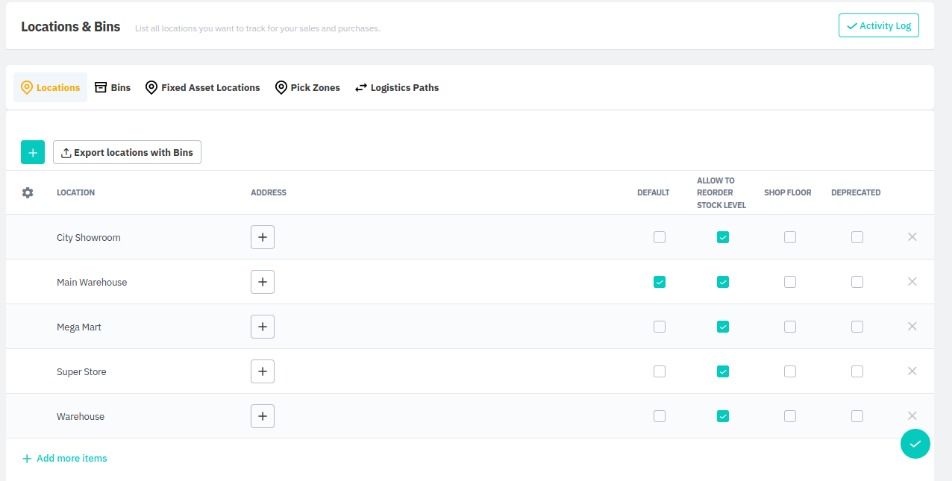
Task: Mark Warehouse as Deprecated
Action: click(857, 416)
